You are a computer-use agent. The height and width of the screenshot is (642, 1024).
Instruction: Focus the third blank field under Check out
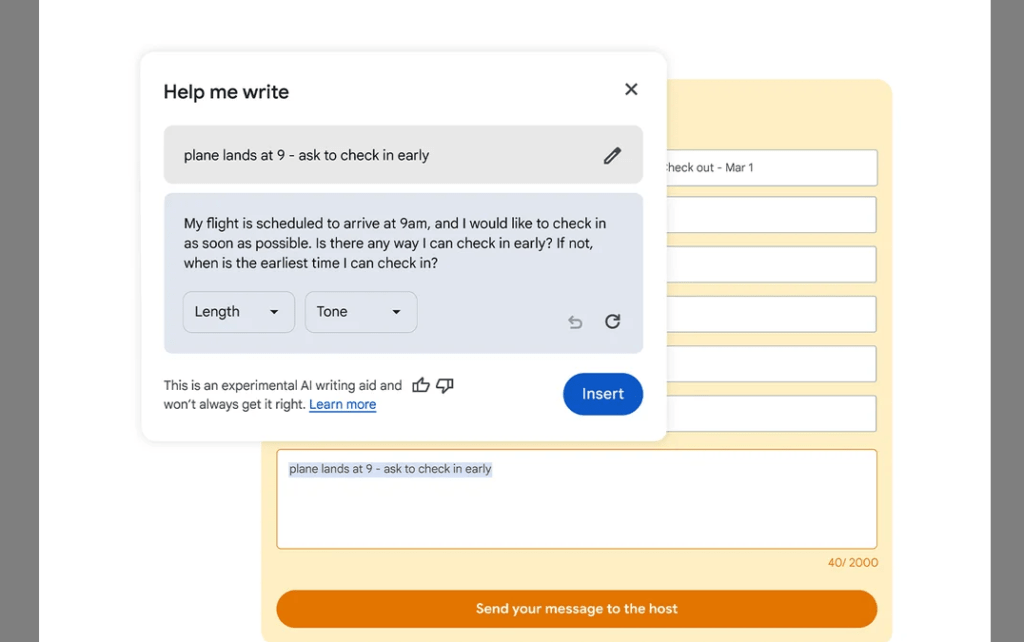point(771,314)
